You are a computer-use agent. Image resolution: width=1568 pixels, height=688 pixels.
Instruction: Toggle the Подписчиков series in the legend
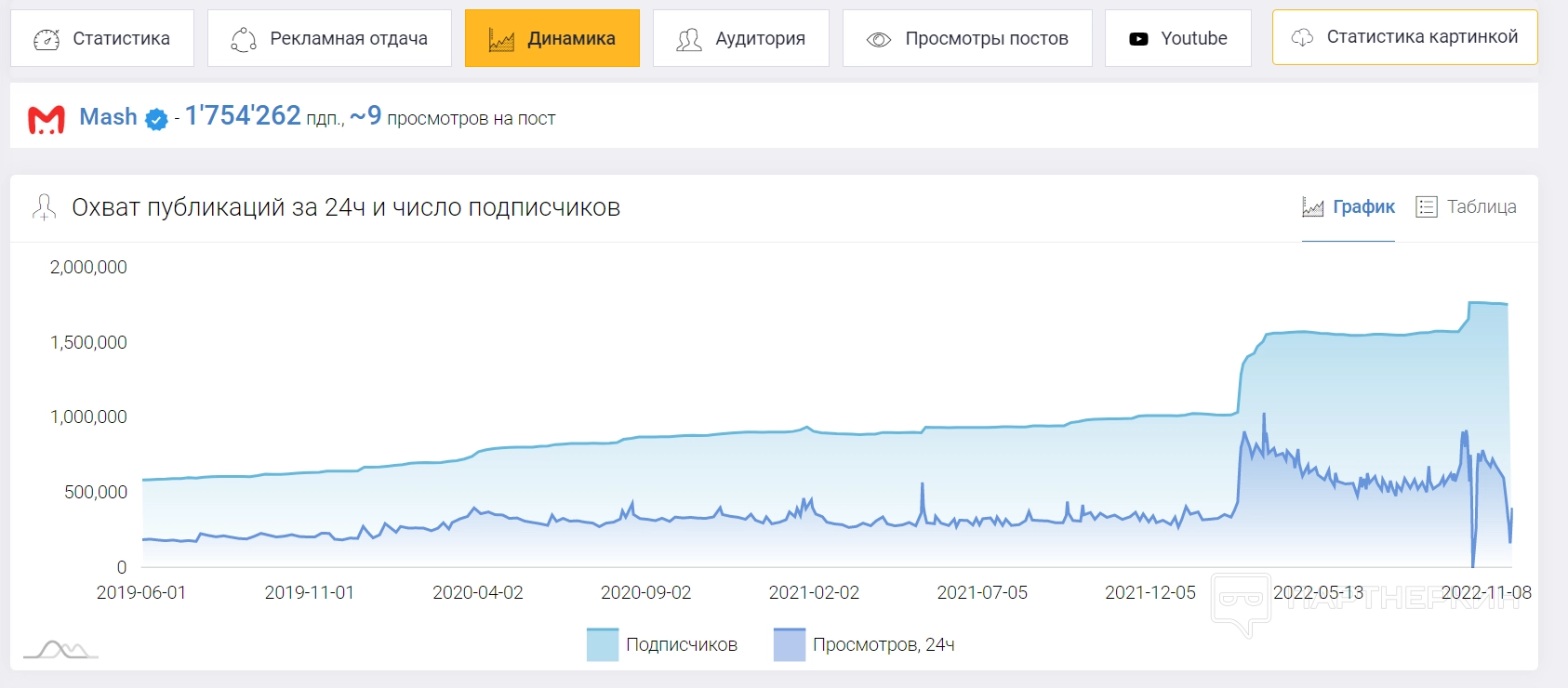click(x=681, y=644)
